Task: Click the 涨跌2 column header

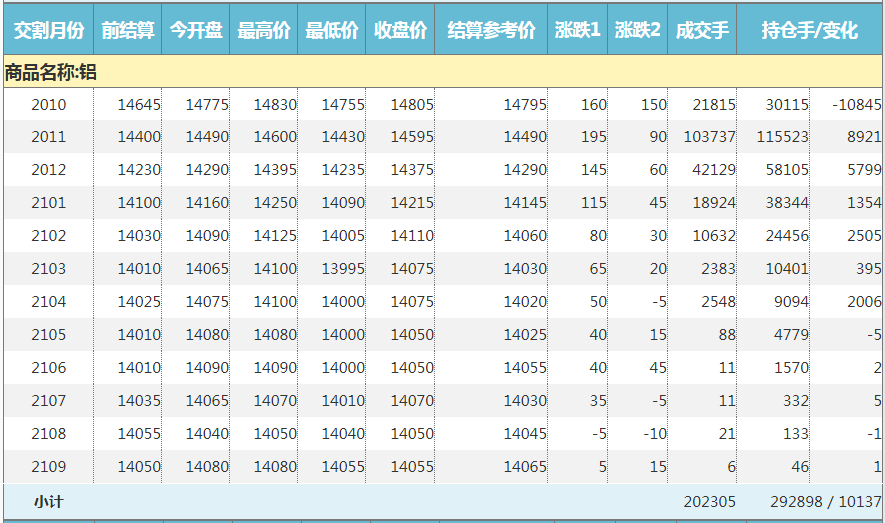Action: [x=638, y=30]
